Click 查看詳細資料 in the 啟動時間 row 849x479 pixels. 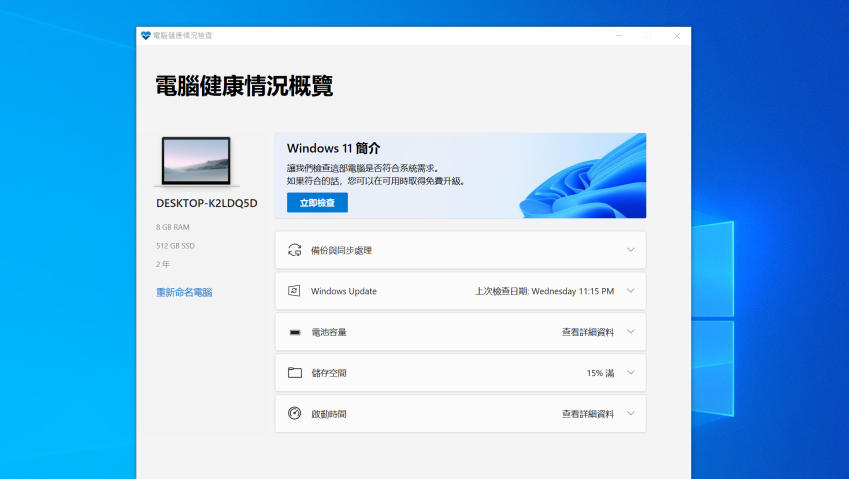point(587,414)
